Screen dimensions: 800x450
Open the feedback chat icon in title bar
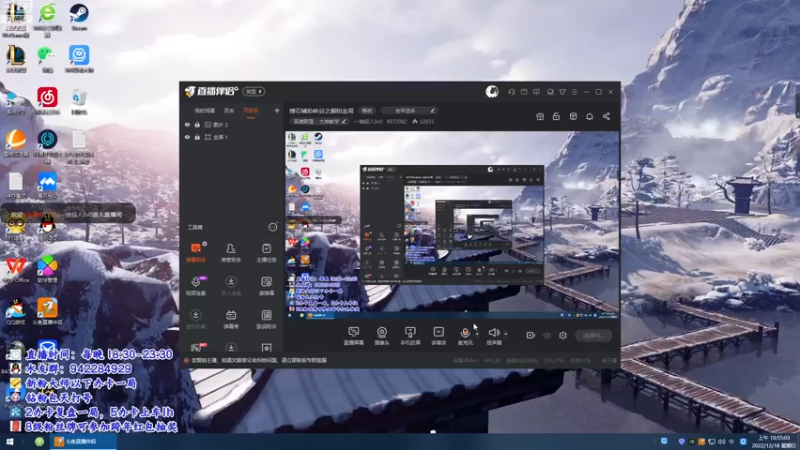(x=536, y=92)
